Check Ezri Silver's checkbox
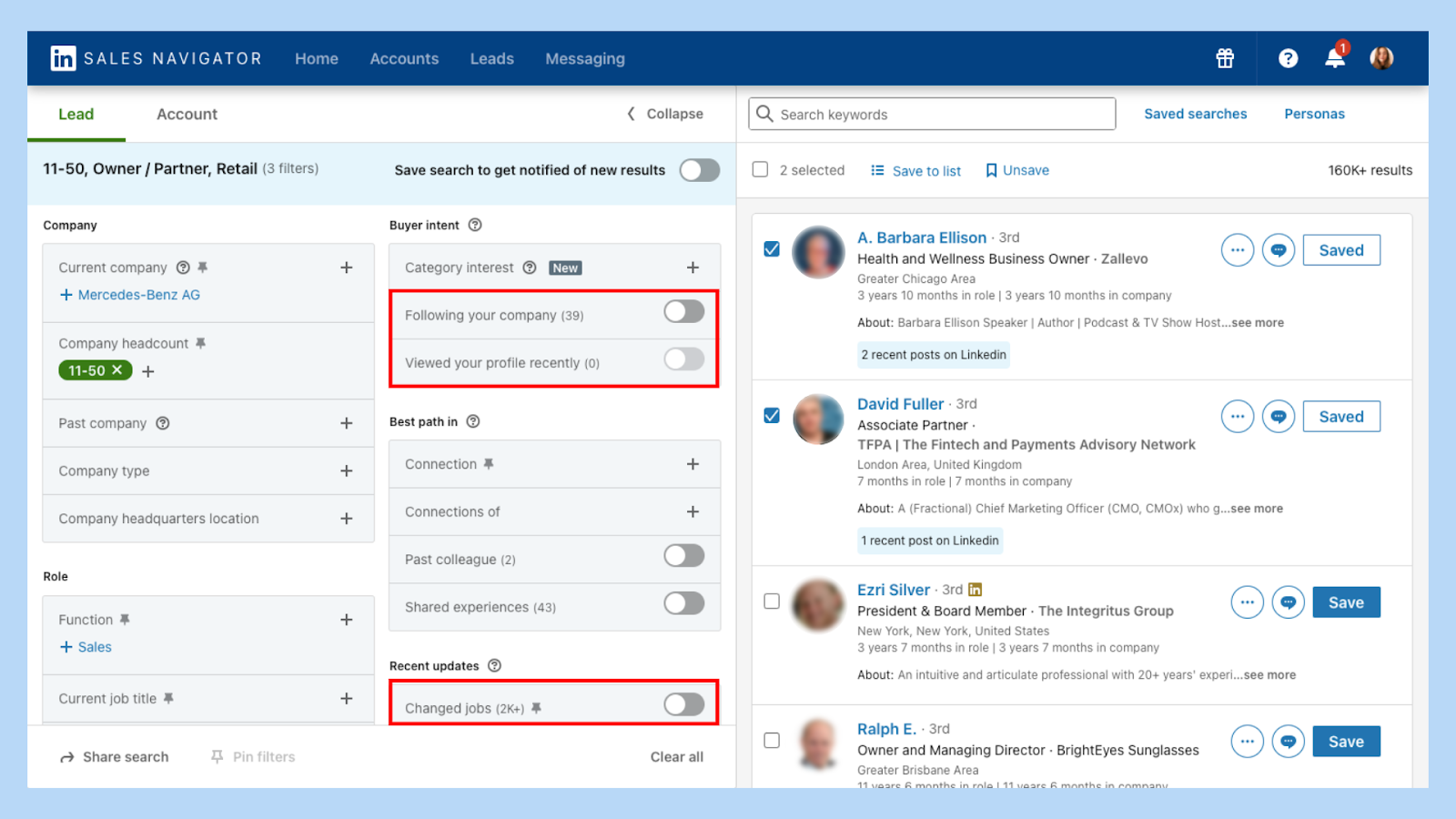This screenshot has height=819, width=1456. click(772, 601)
